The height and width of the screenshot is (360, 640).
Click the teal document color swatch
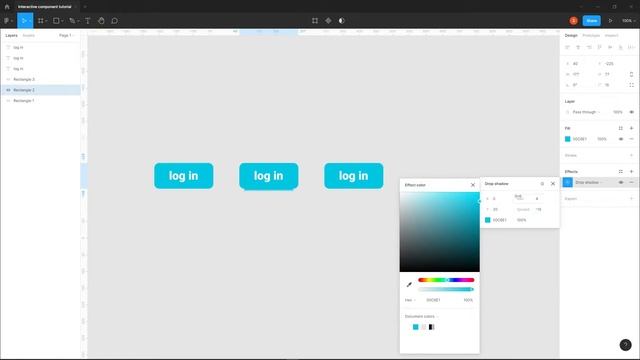point(416,327)
